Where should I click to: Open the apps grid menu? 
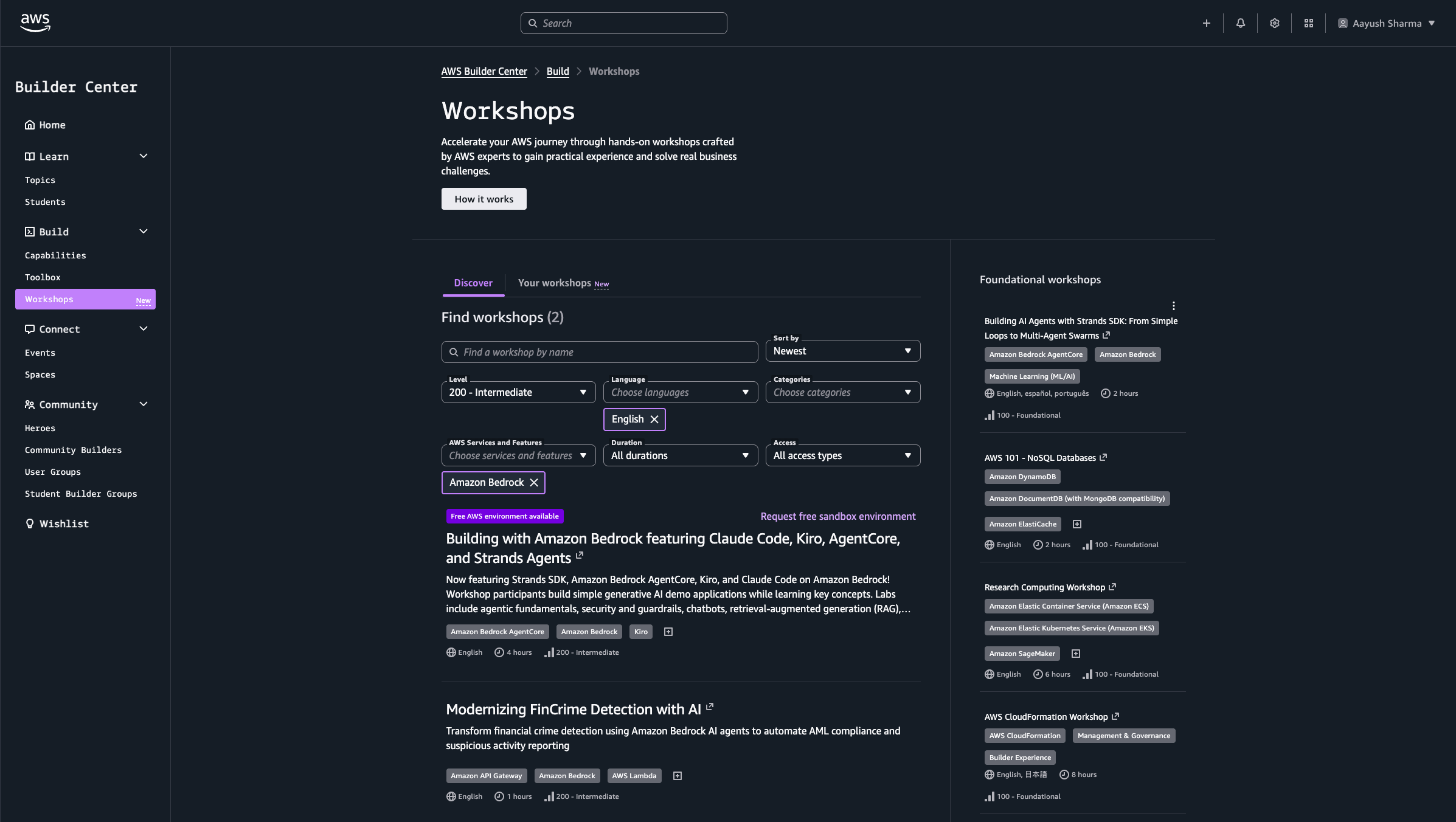[1309, 23]
